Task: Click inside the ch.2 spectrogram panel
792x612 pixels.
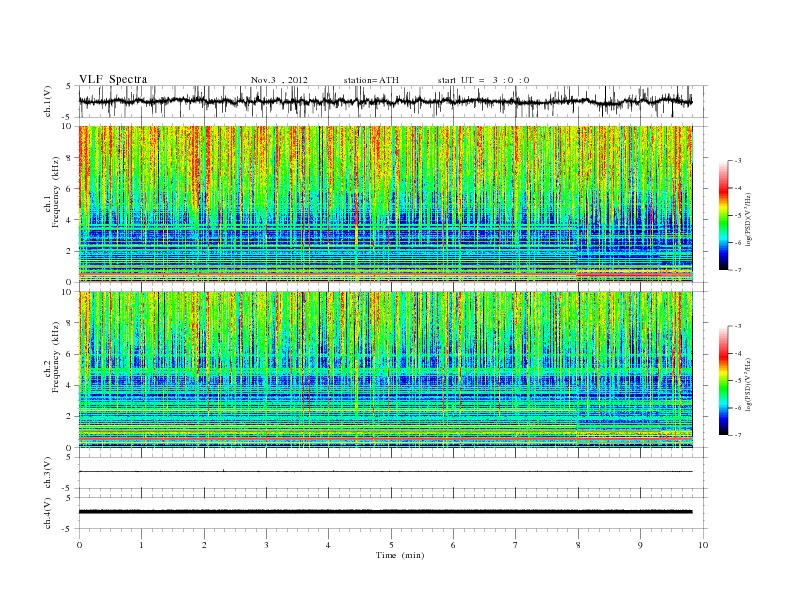Action: pos(385,369)
